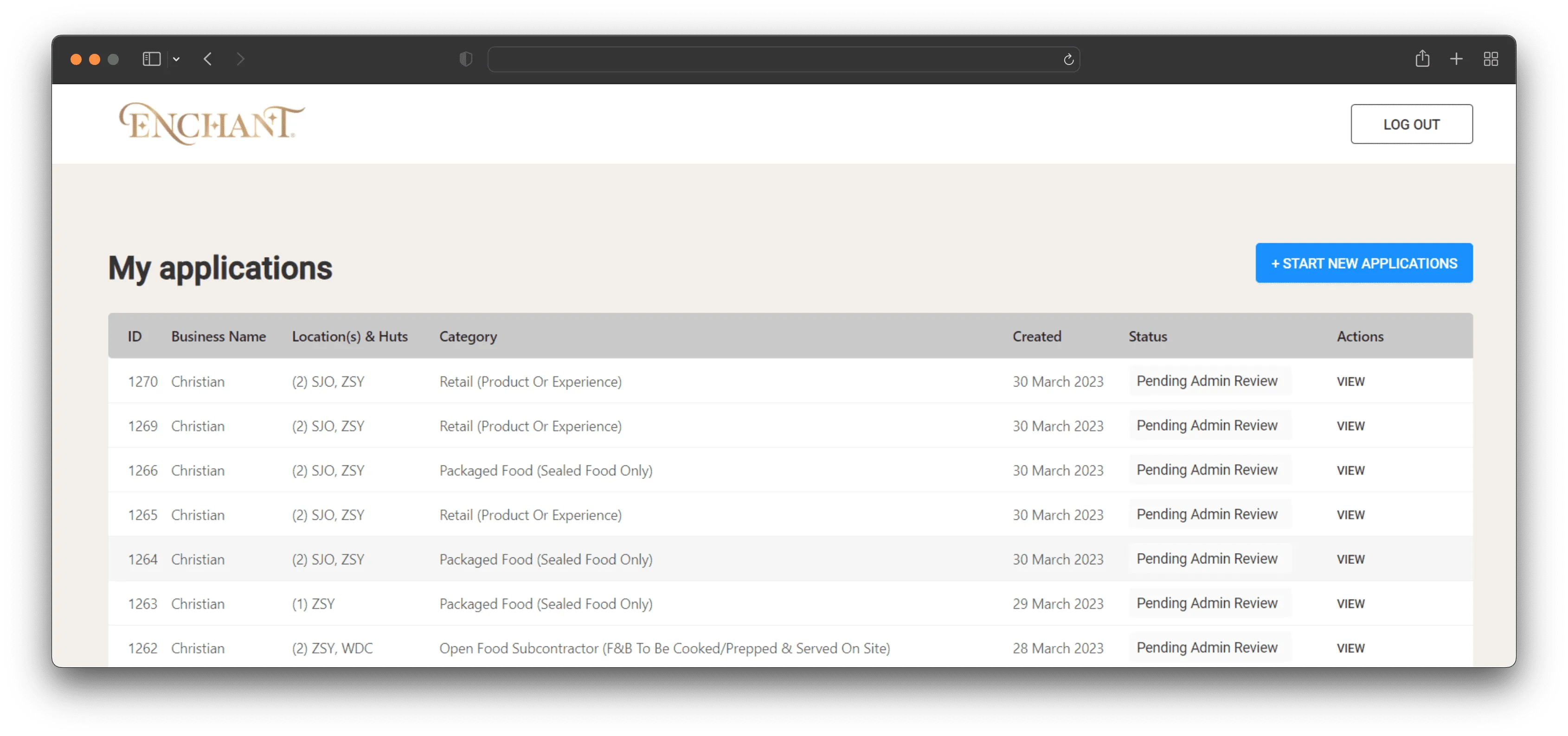Click Christian business name in row 1265
The height and width of the screenshot is (736, 1568).
coord(197,515)
